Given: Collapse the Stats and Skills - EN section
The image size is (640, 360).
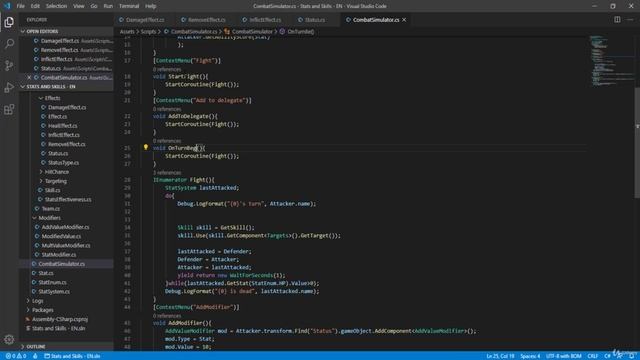Looking at the screenshot, I should coord(51,87).
